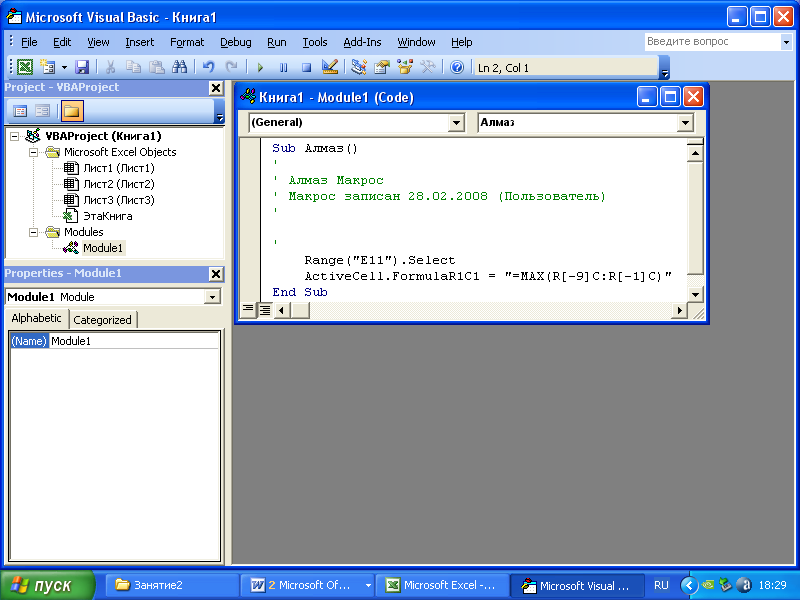
Task: Open the Debug menu
Action: tap(236, 42)
